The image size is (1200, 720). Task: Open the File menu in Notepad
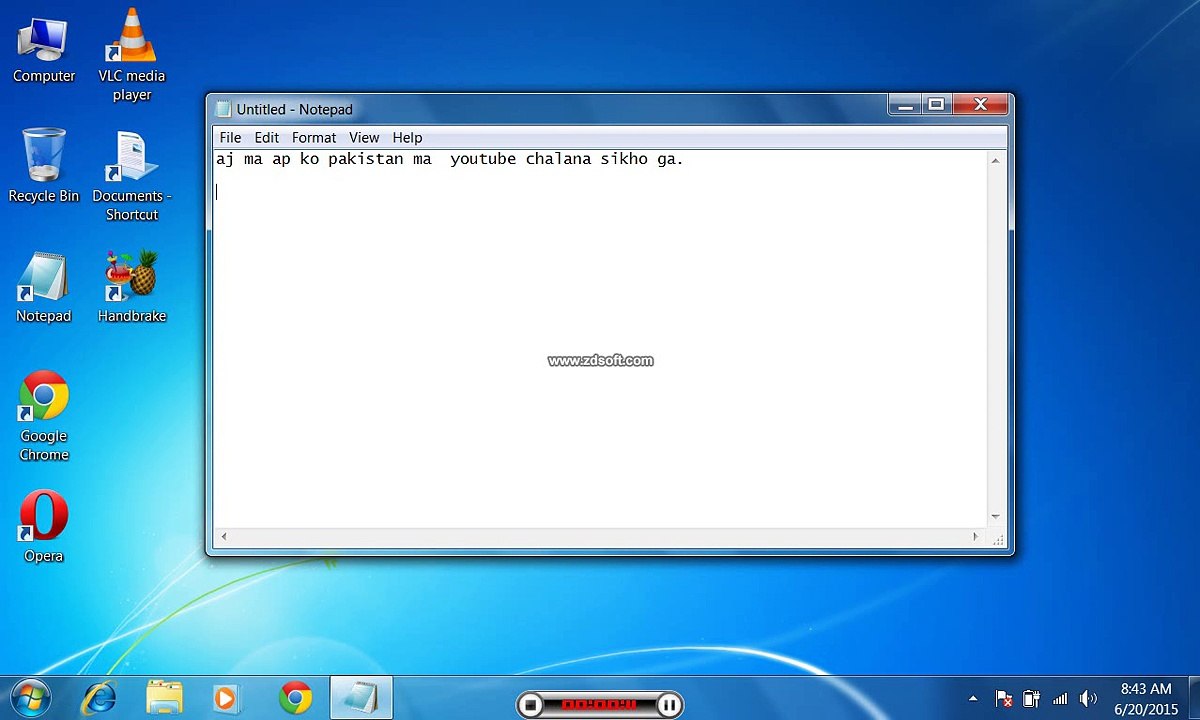point(230,137)
